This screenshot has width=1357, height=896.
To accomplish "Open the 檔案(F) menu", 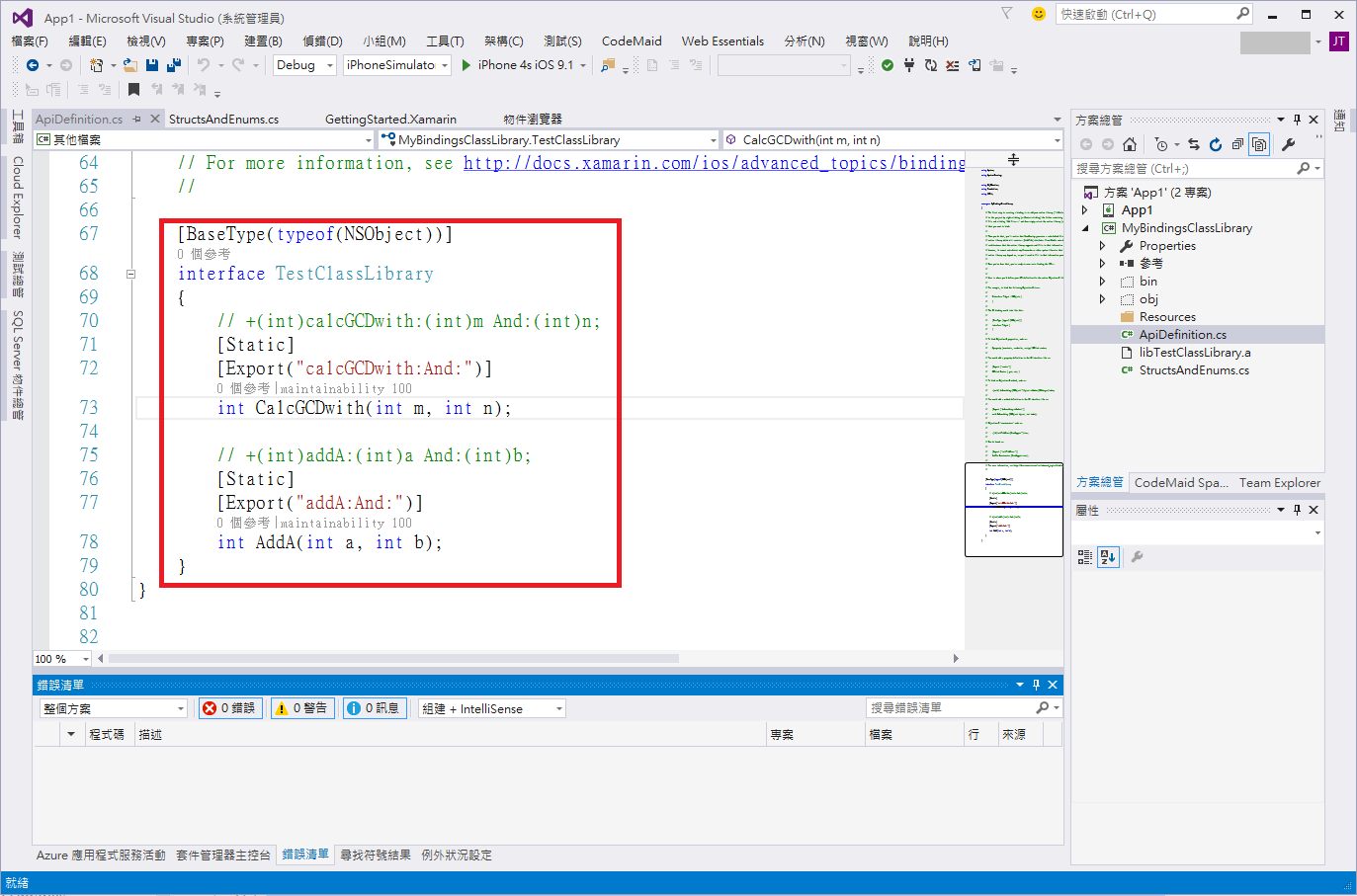I will (x=30, y=41).
